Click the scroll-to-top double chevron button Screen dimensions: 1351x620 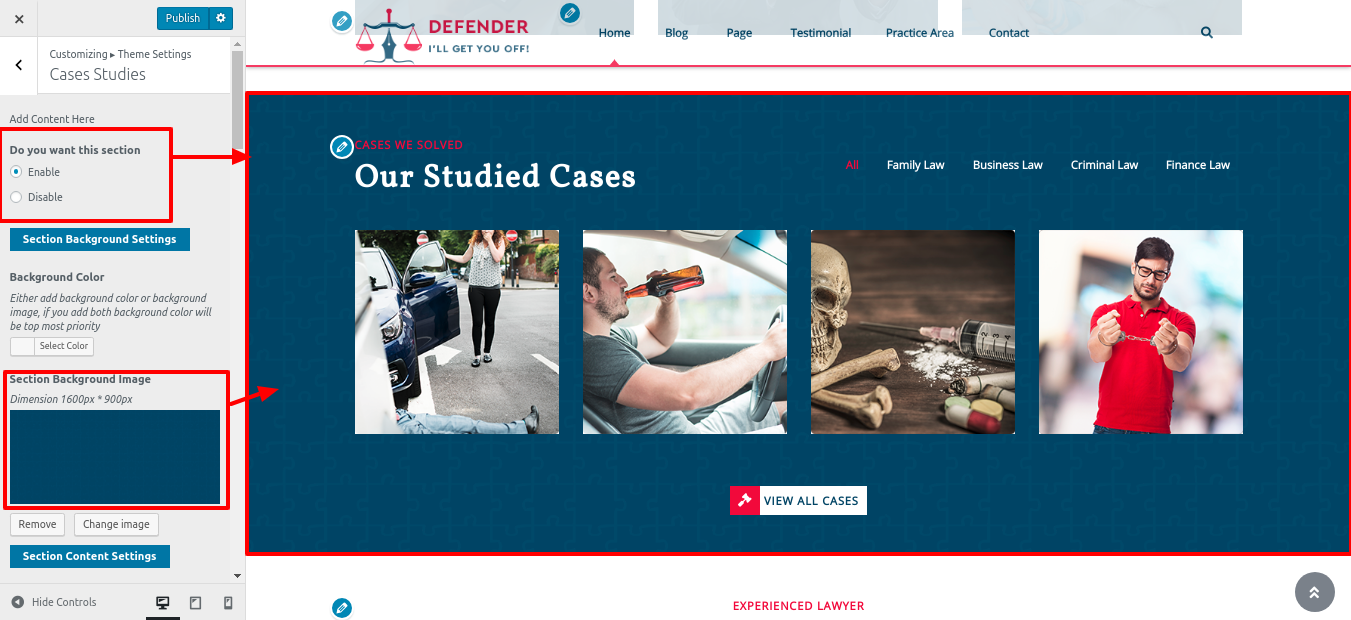[x=1314, y=592]
